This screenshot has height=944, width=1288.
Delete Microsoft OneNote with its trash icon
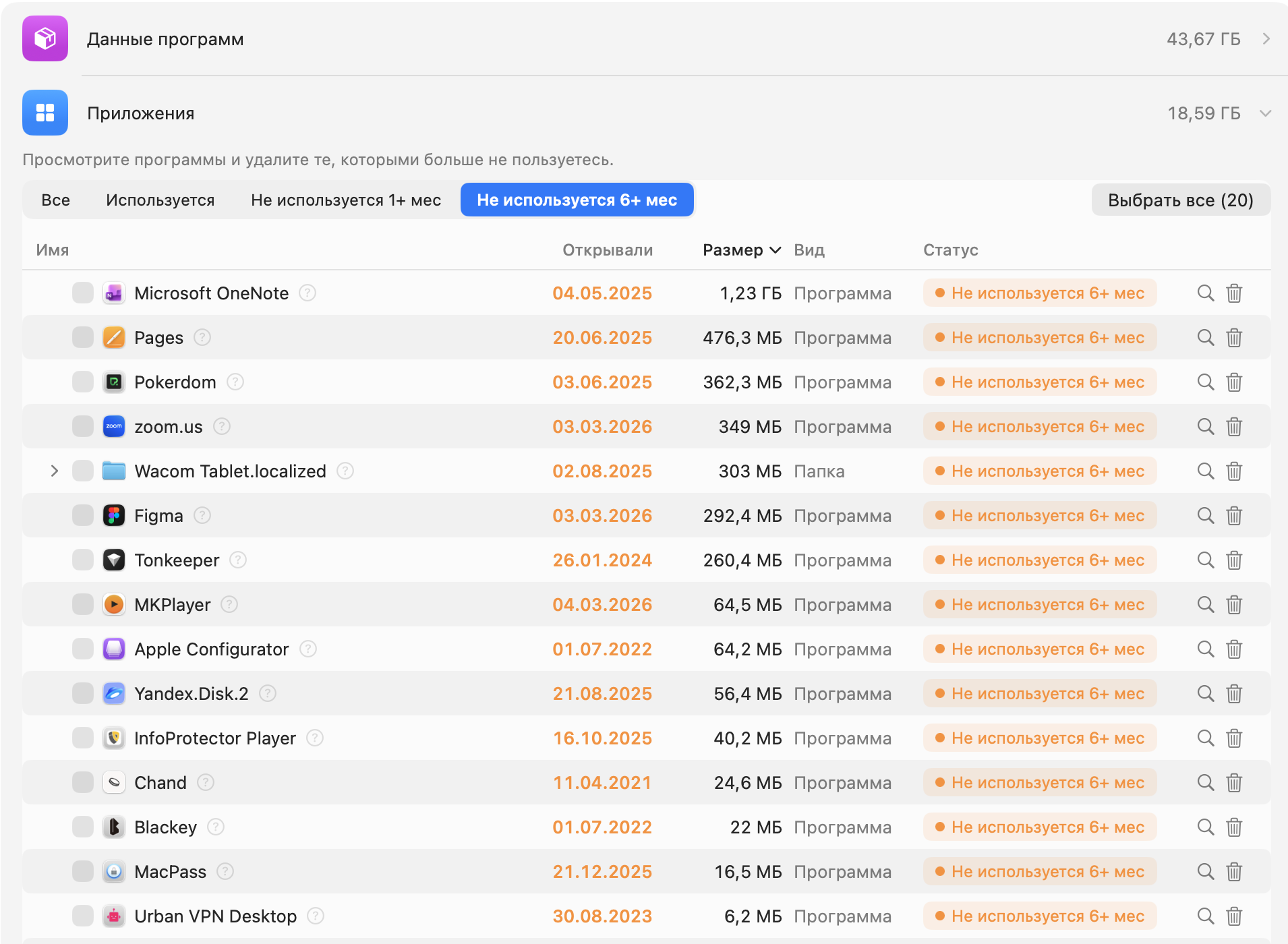tap(1234, 293)
